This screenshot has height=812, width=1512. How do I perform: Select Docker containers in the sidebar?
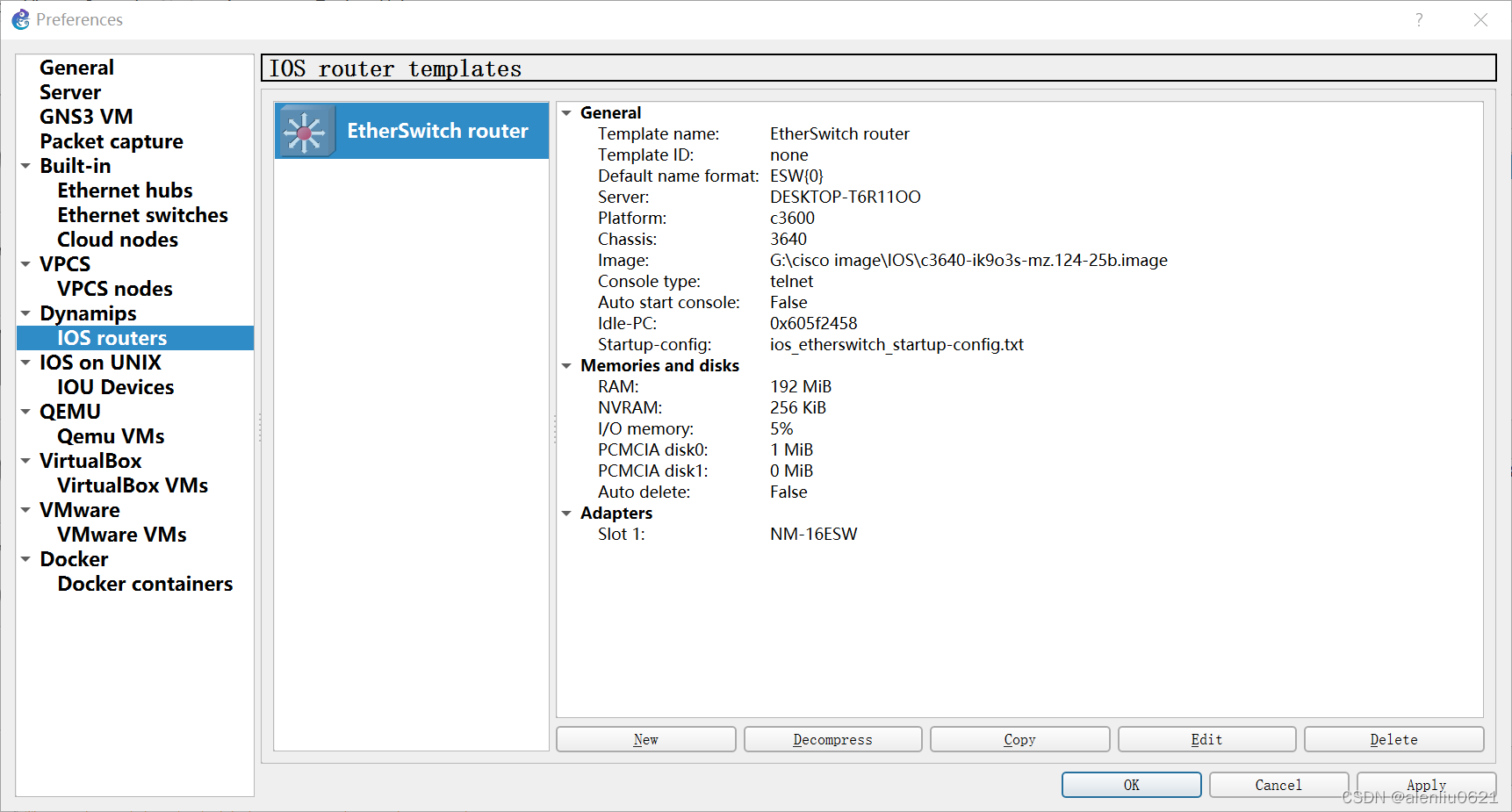[145, 584]
